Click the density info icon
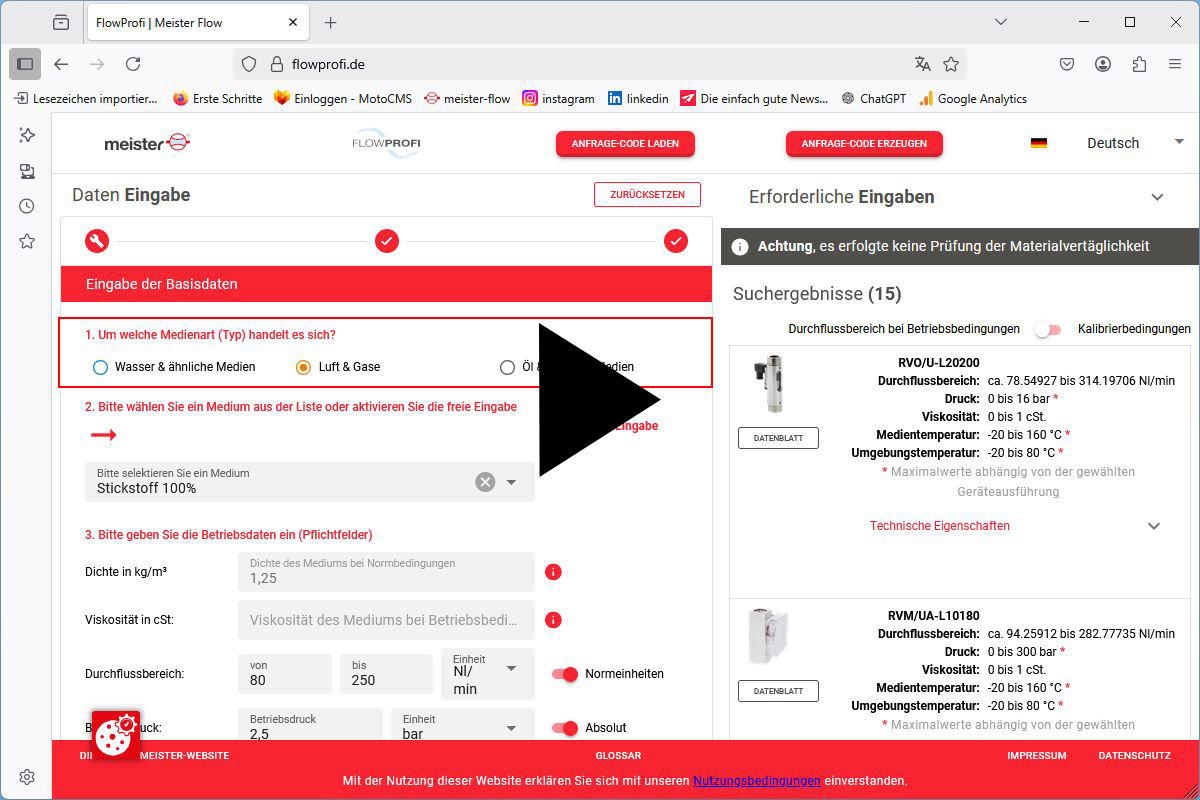Viewport: 1200px width, 800px height. tap(553, 572)
